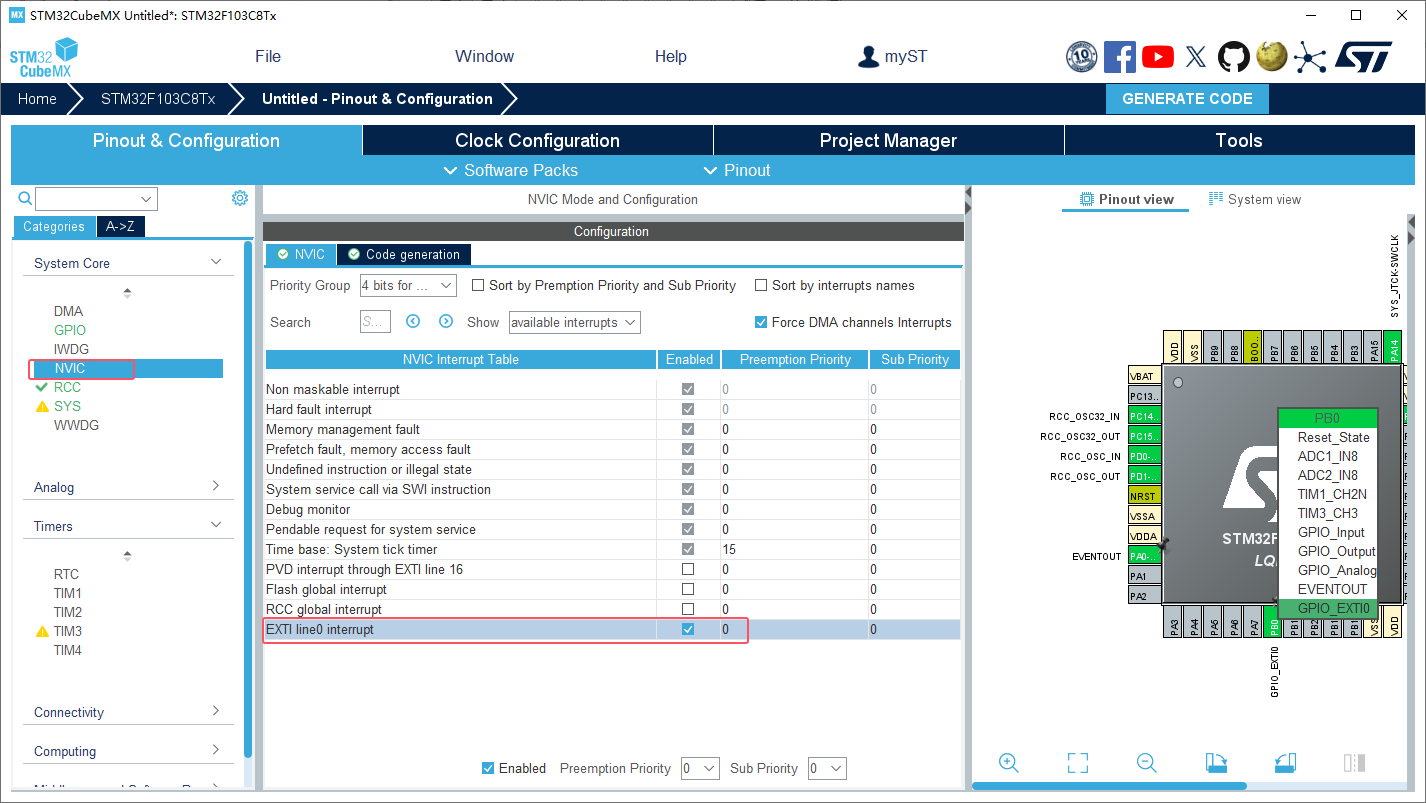This screenshot has height=803, width=1426.
Task: Click the left categories vertical scrollbar
Action: (x=249, y=500)
